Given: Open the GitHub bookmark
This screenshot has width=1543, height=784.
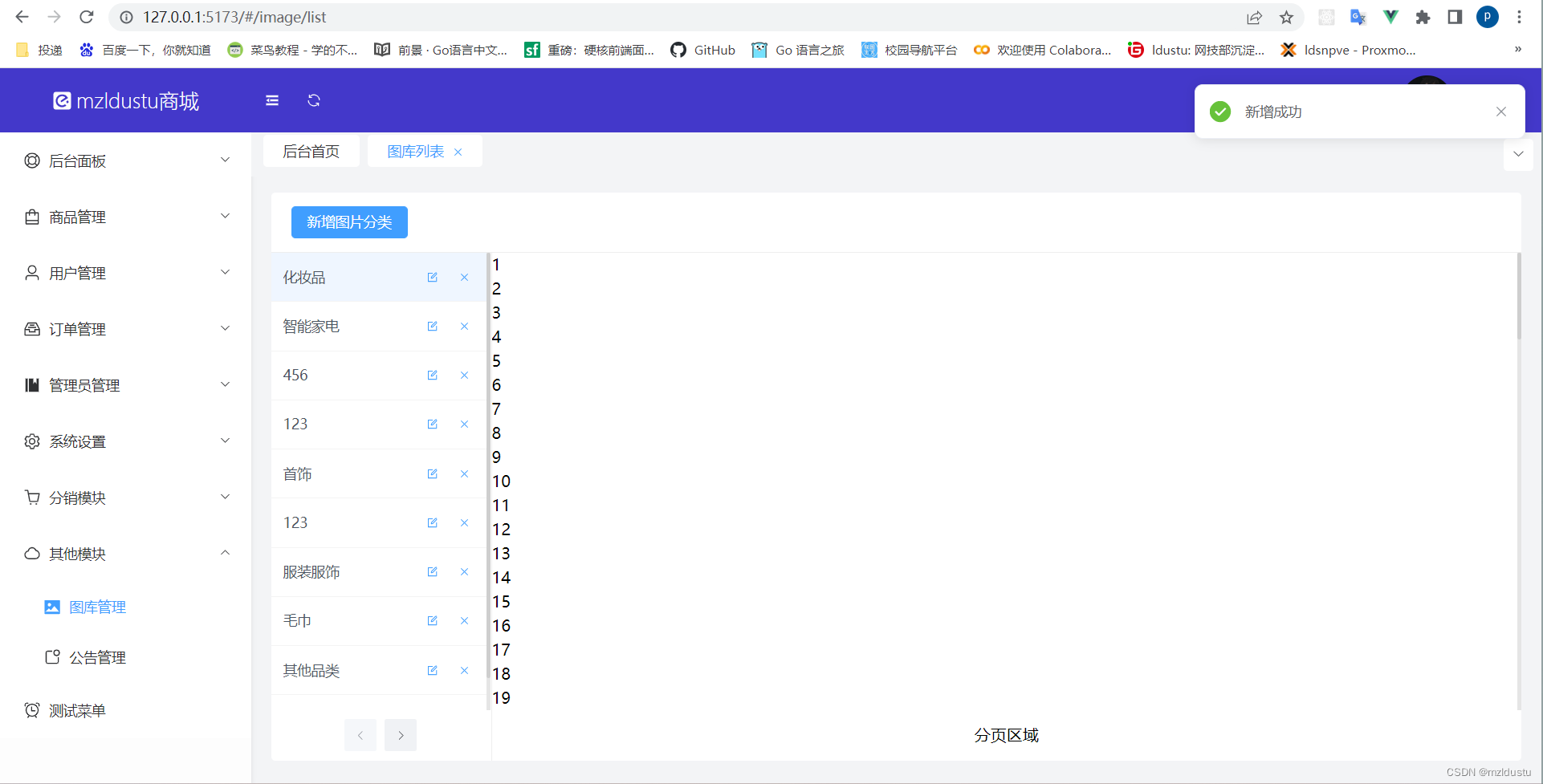Looking at the screenshot, I should coord(702,50).
